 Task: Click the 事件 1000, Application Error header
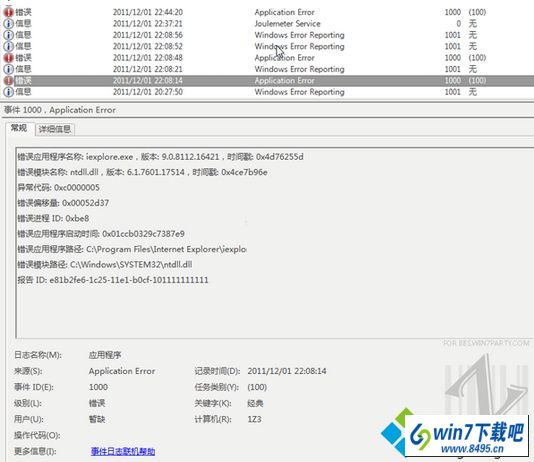point(60,110)
